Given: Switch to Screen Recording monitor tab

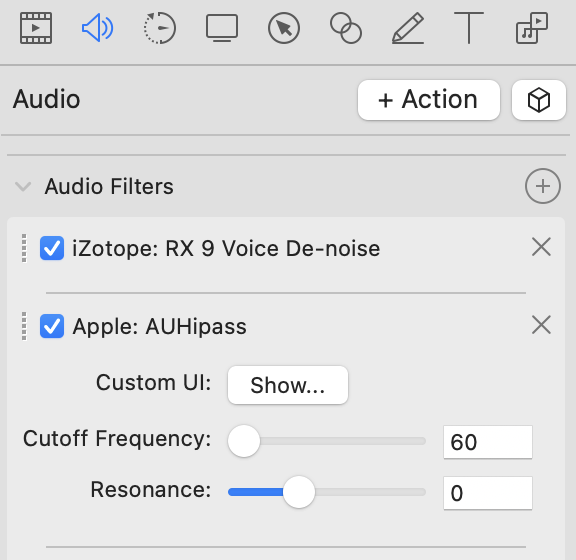Looking at the screenshot, I should [x=222, y=28].
